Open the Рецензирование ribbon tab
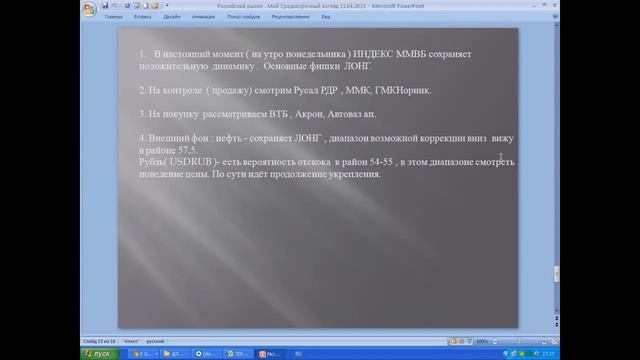Screen dimensions: 640x360 coord(291,17)
